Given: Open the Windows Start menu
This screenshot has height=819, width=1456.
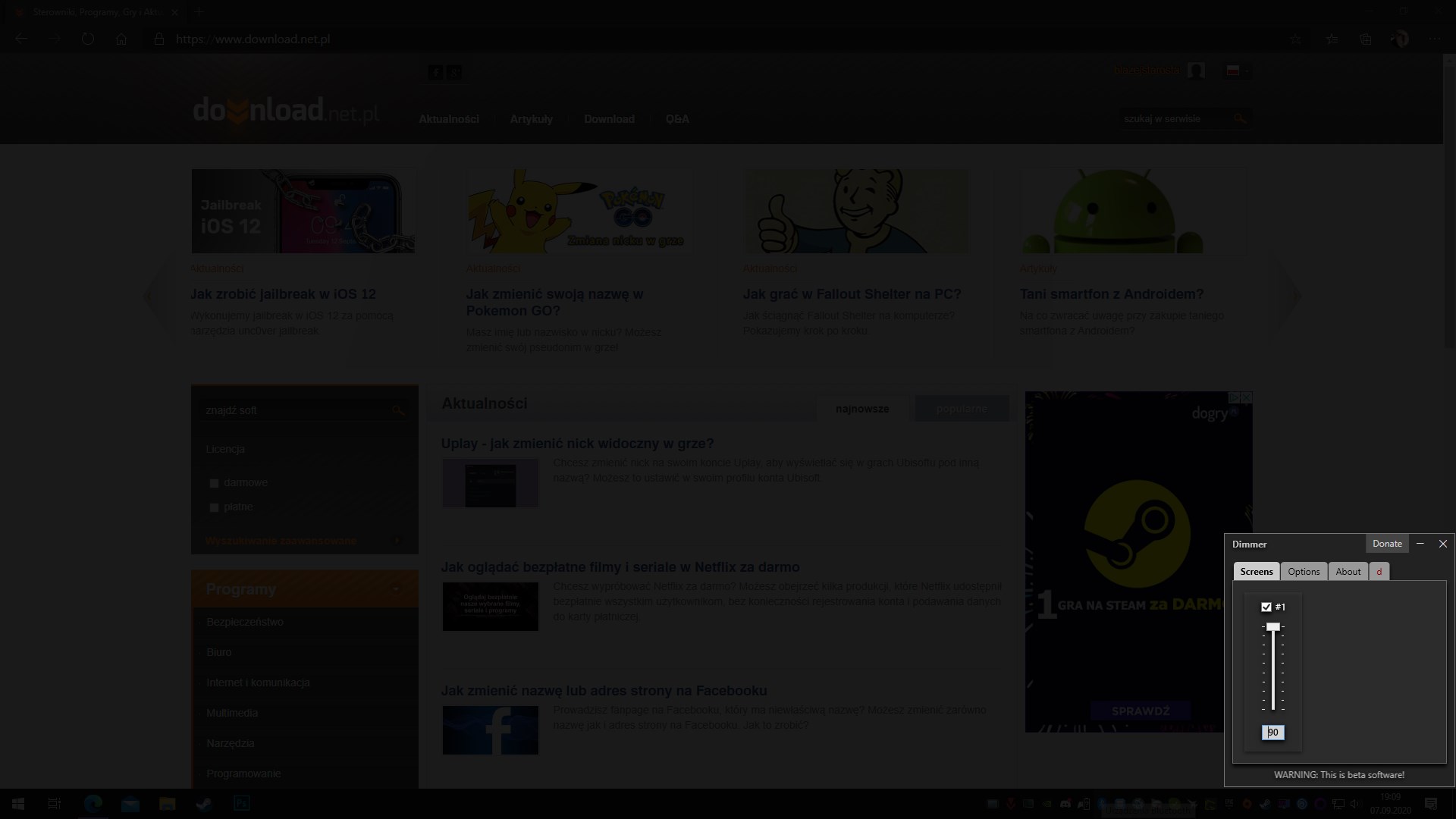Looking at the screenshot, I should coord(18,804).
